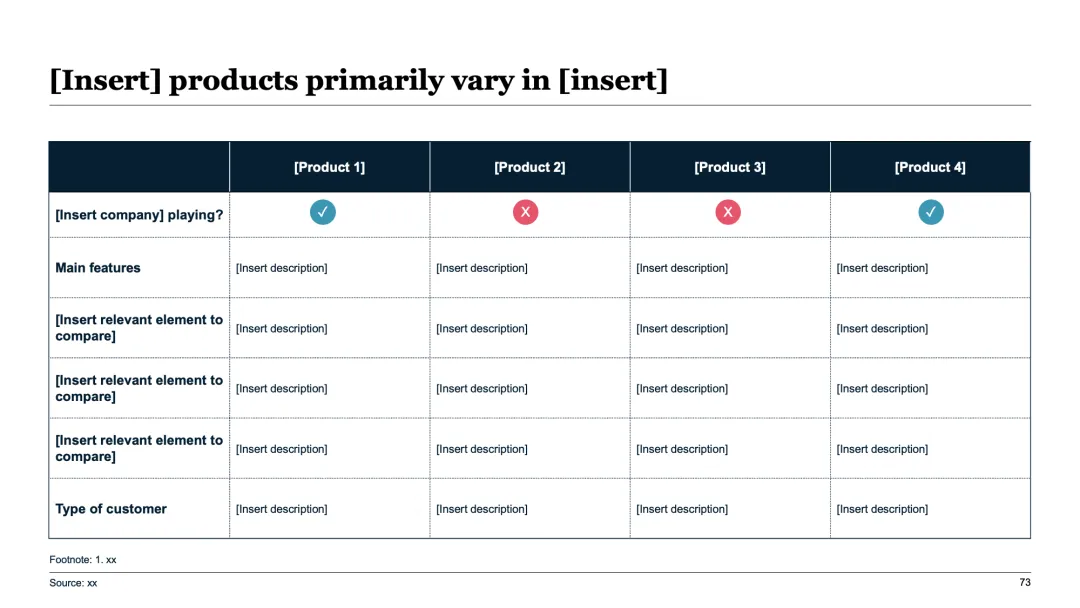Screen dimensions: 1080x608
Task: Select the [Product 1] column header
Action: [x=329, y=167]
